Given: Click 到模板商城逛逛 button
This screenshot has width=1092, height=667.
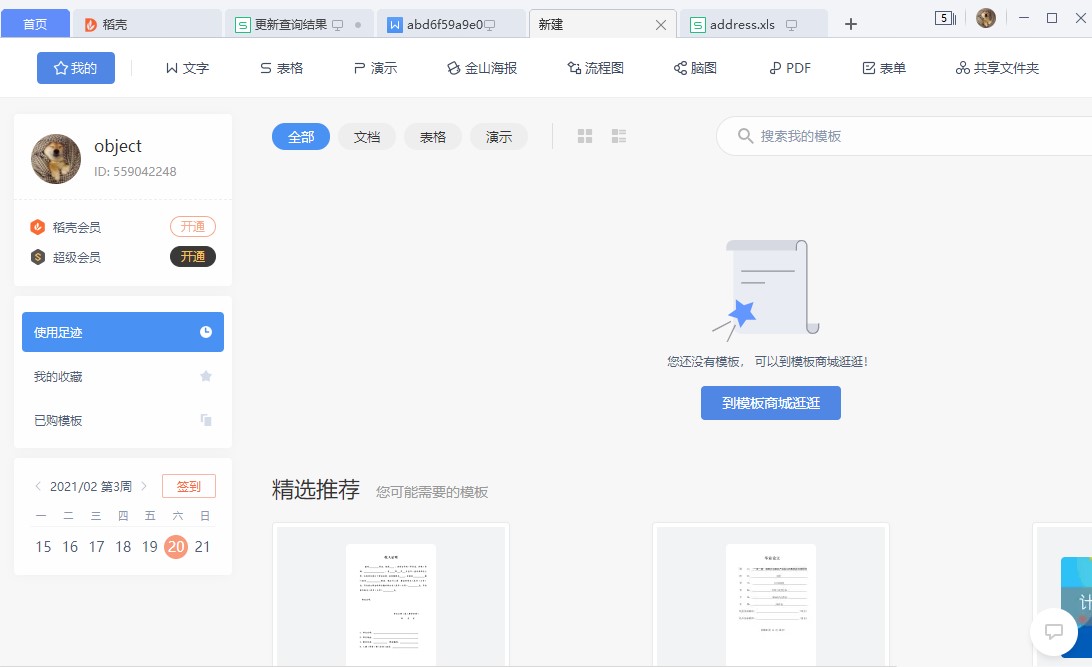Looking at the screenshot, I should point(770,403).
